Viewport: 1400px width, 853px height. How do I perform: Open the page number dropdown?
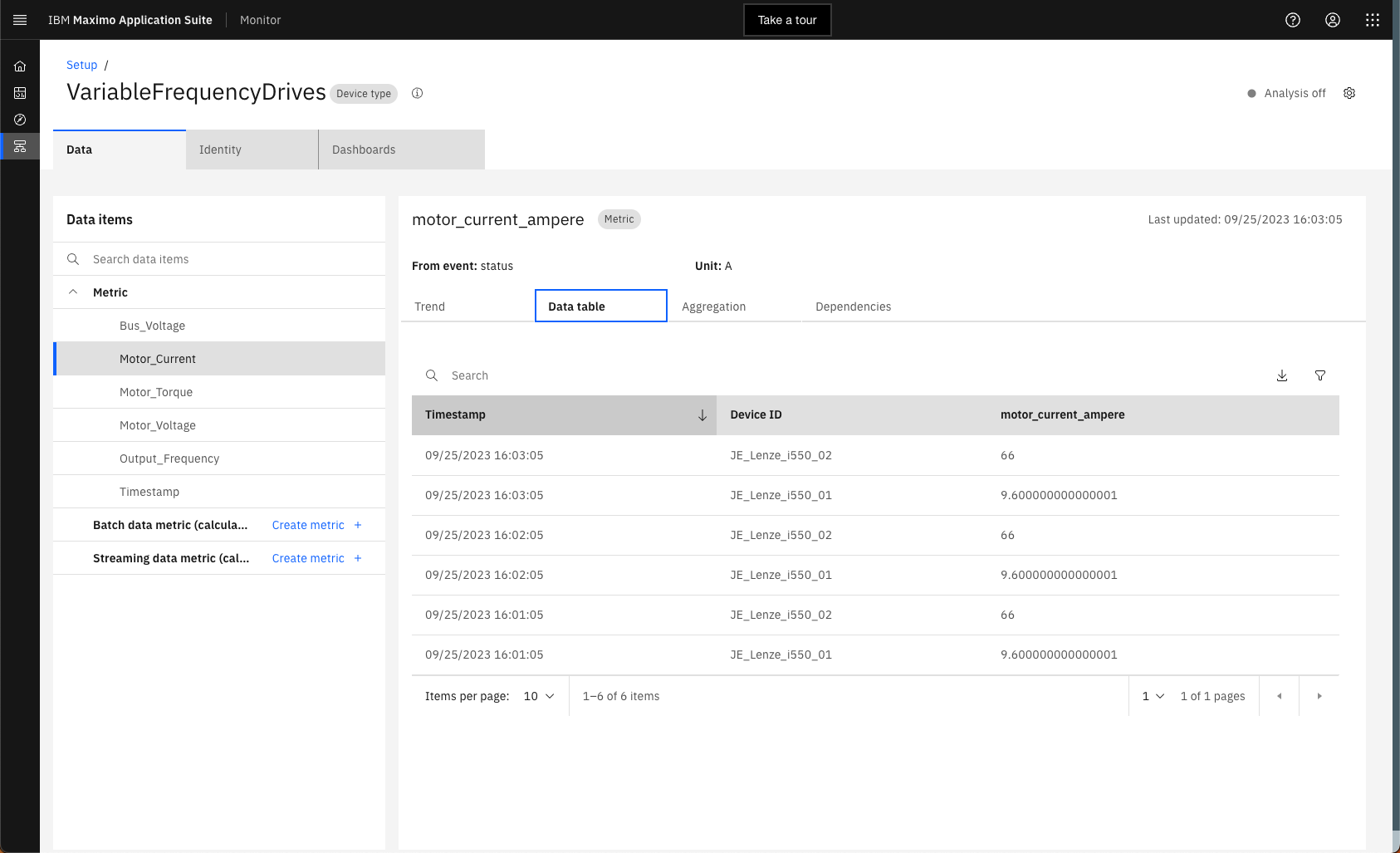pyautogui.click(x=1153, y=696)
